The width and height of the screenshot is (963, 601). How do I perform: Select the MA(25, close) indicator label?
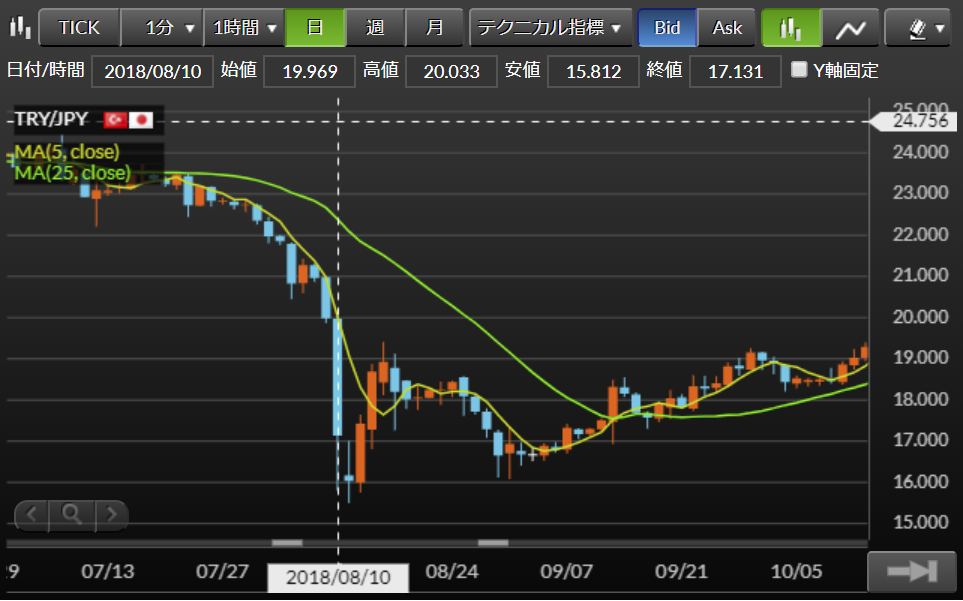point(72,173)
